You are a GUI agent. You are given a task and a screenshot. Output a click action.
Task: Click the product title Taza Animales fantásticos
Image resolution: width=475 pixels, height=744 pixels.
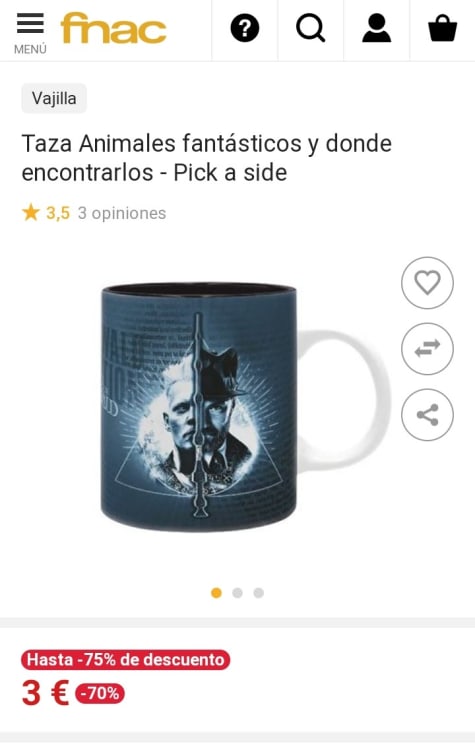click(207, 158)
